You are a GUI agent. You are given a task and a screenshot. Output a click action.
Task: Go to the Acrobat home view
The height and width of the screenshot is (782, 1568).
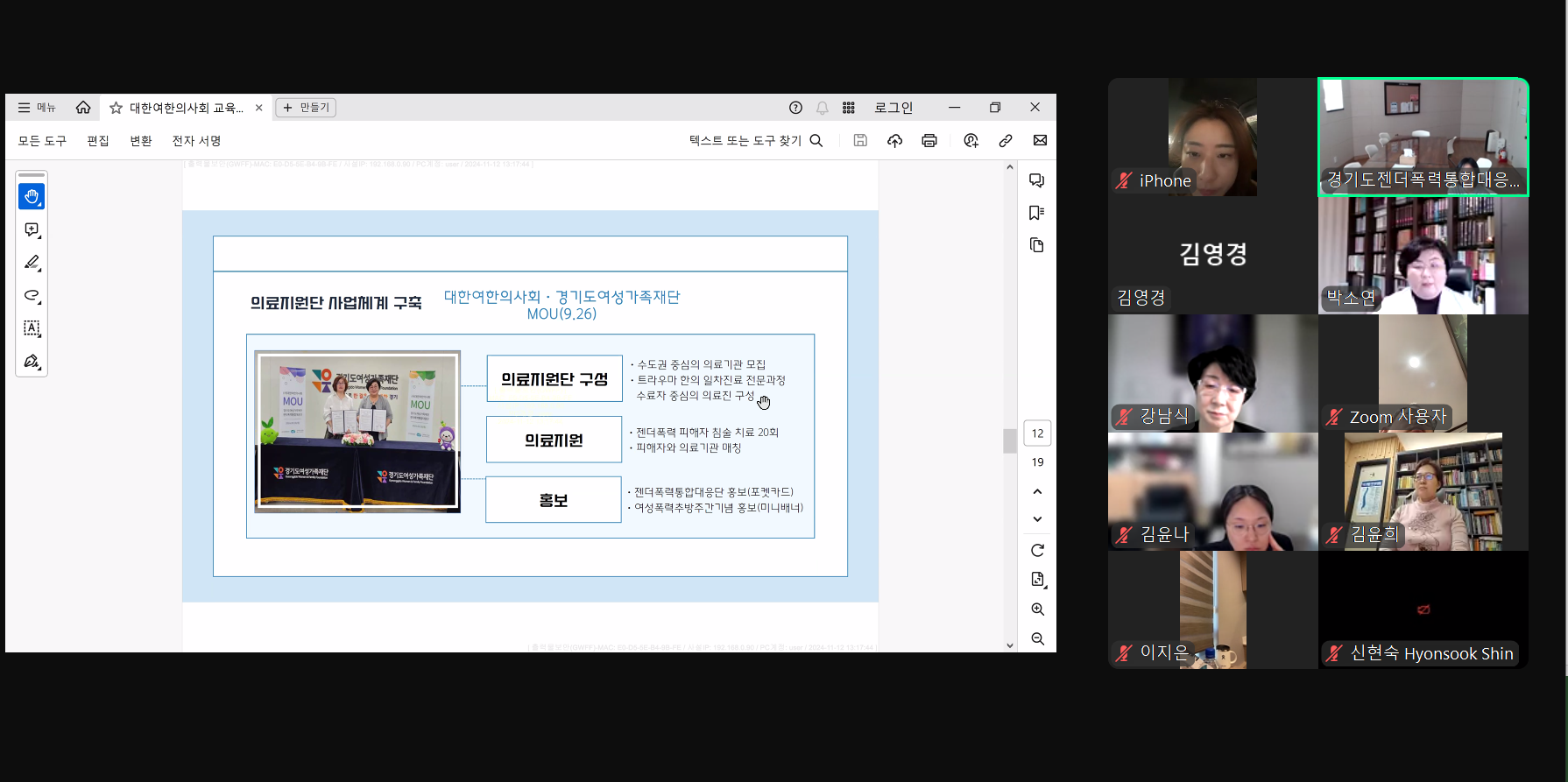pos(83,108)
